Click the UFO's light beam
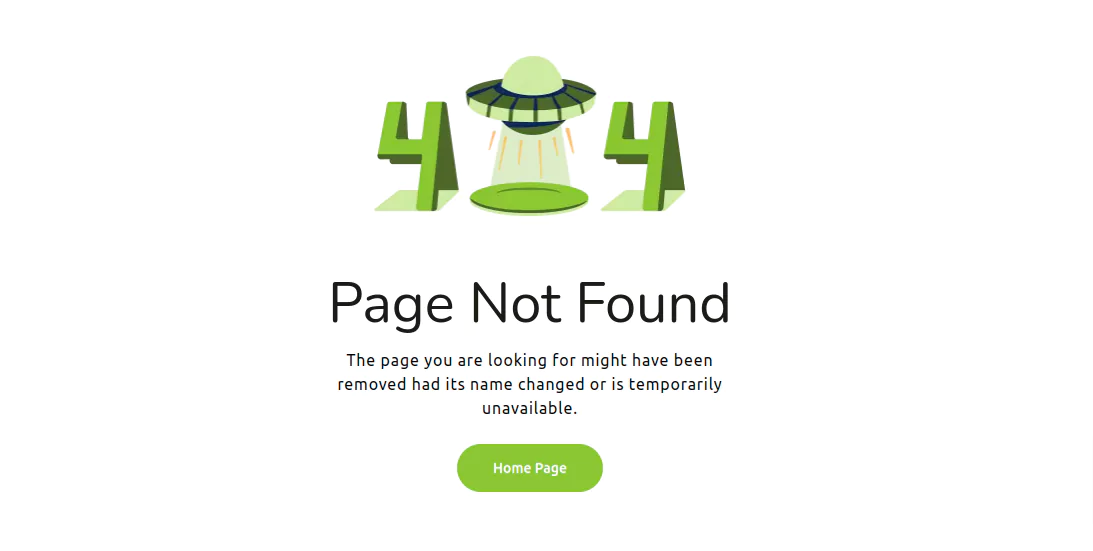Viewport: 1093px width, 551px height. 530,158
